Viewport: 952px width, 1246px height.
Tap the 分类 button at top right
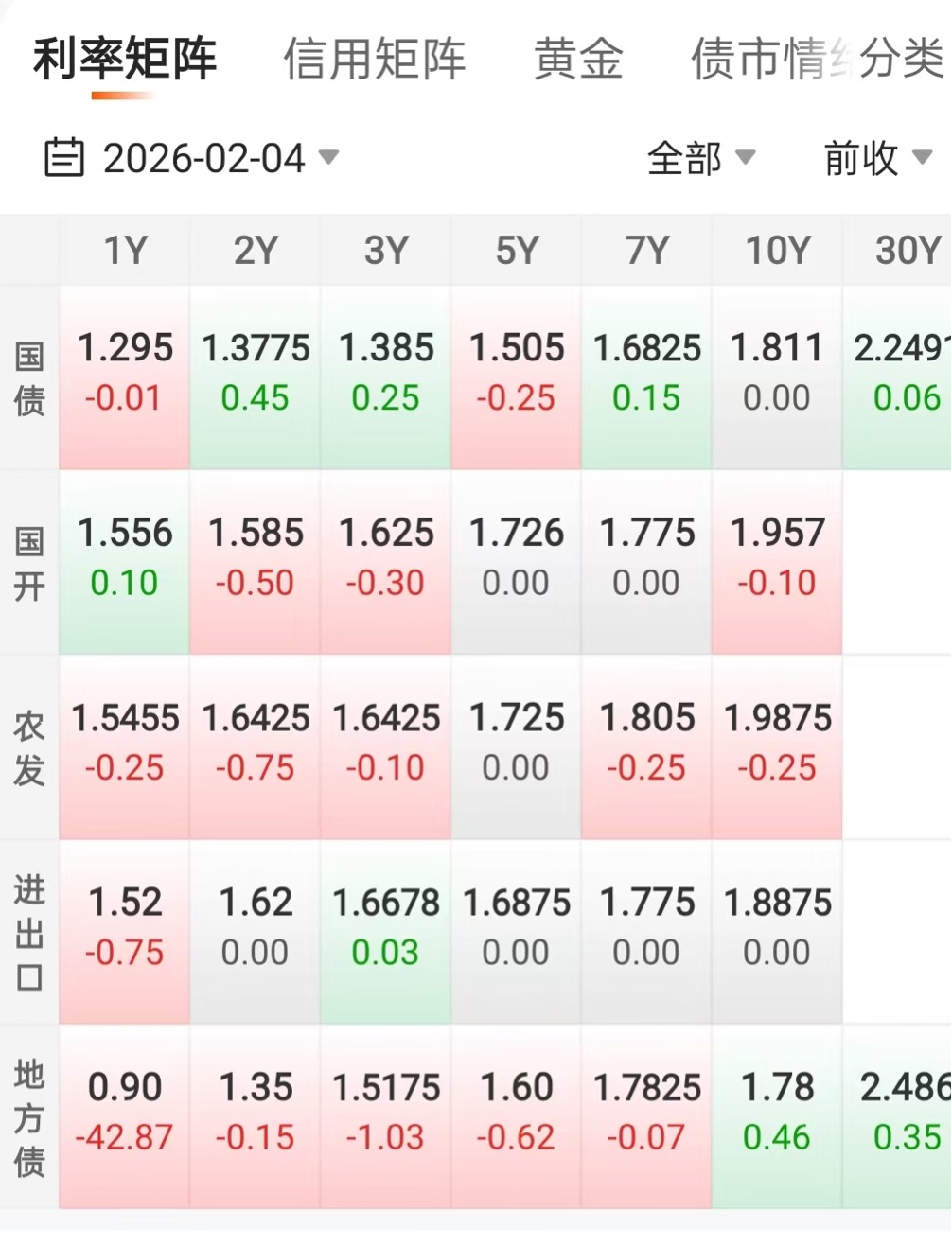901,59
